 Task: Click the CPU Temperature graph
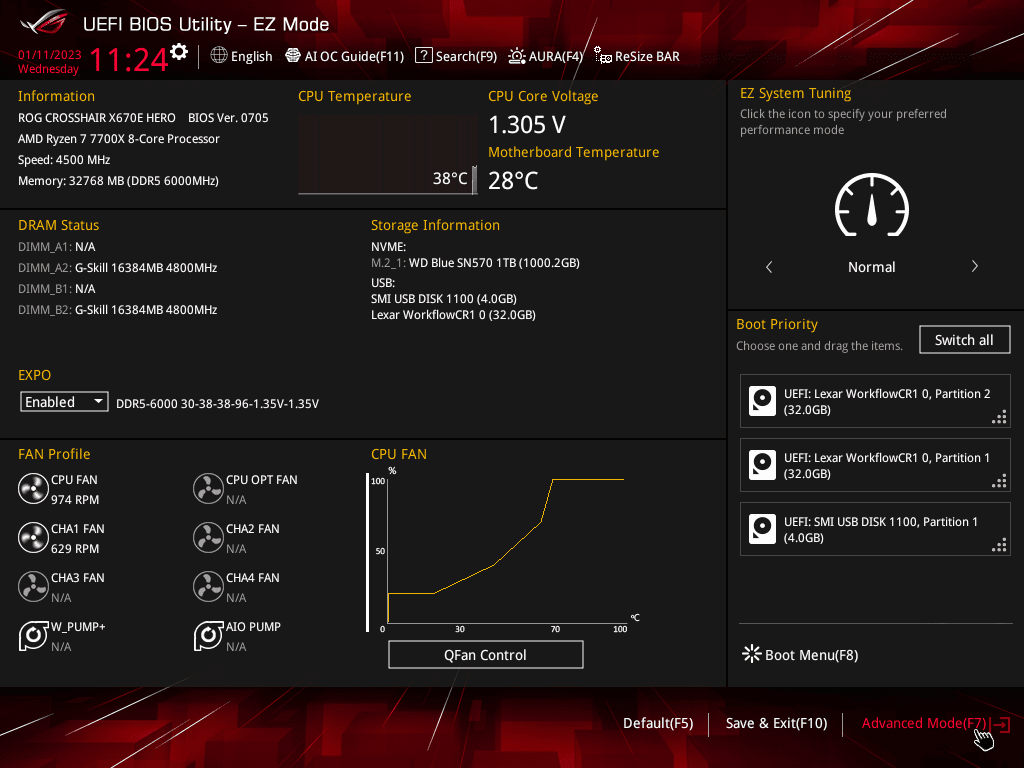click(x=388, y=155)
